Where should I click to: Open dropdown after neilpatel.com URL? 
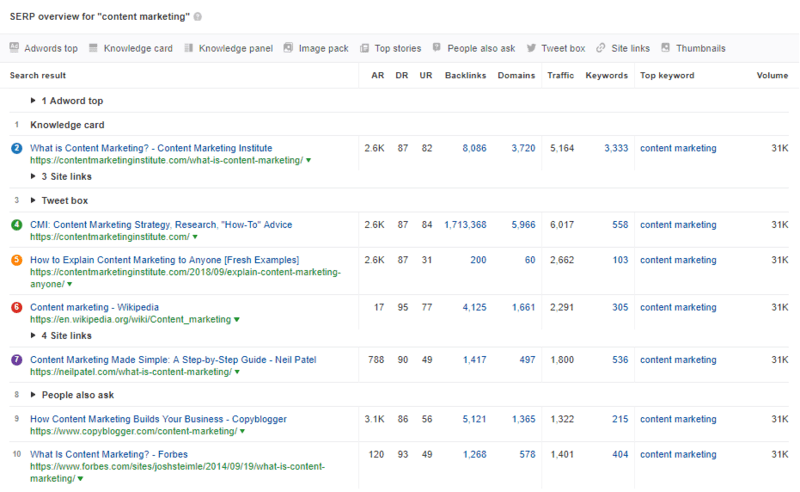click(237, 372)
